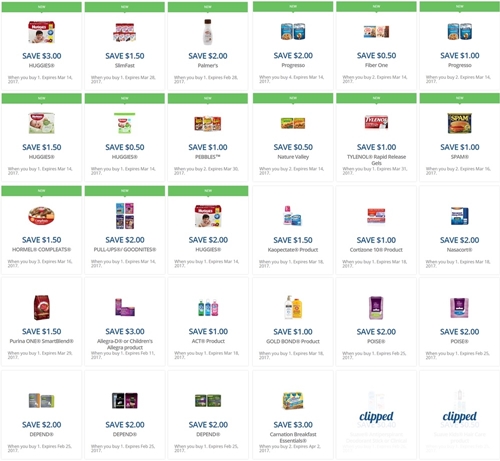Click the Hormel Compleats meal image
The width and height of the screenshot is (500, 461).
click(x=42, y=216)
